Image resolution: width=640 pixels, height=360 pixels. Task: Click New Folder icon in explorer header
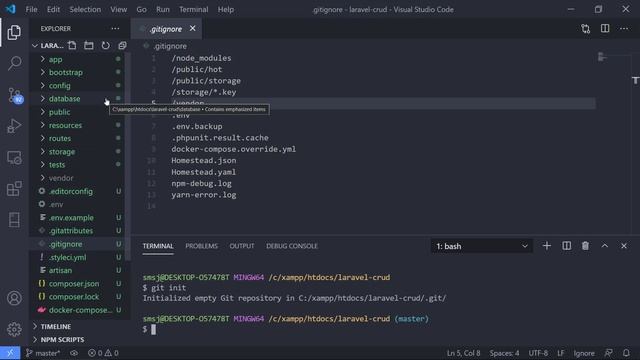89,45
